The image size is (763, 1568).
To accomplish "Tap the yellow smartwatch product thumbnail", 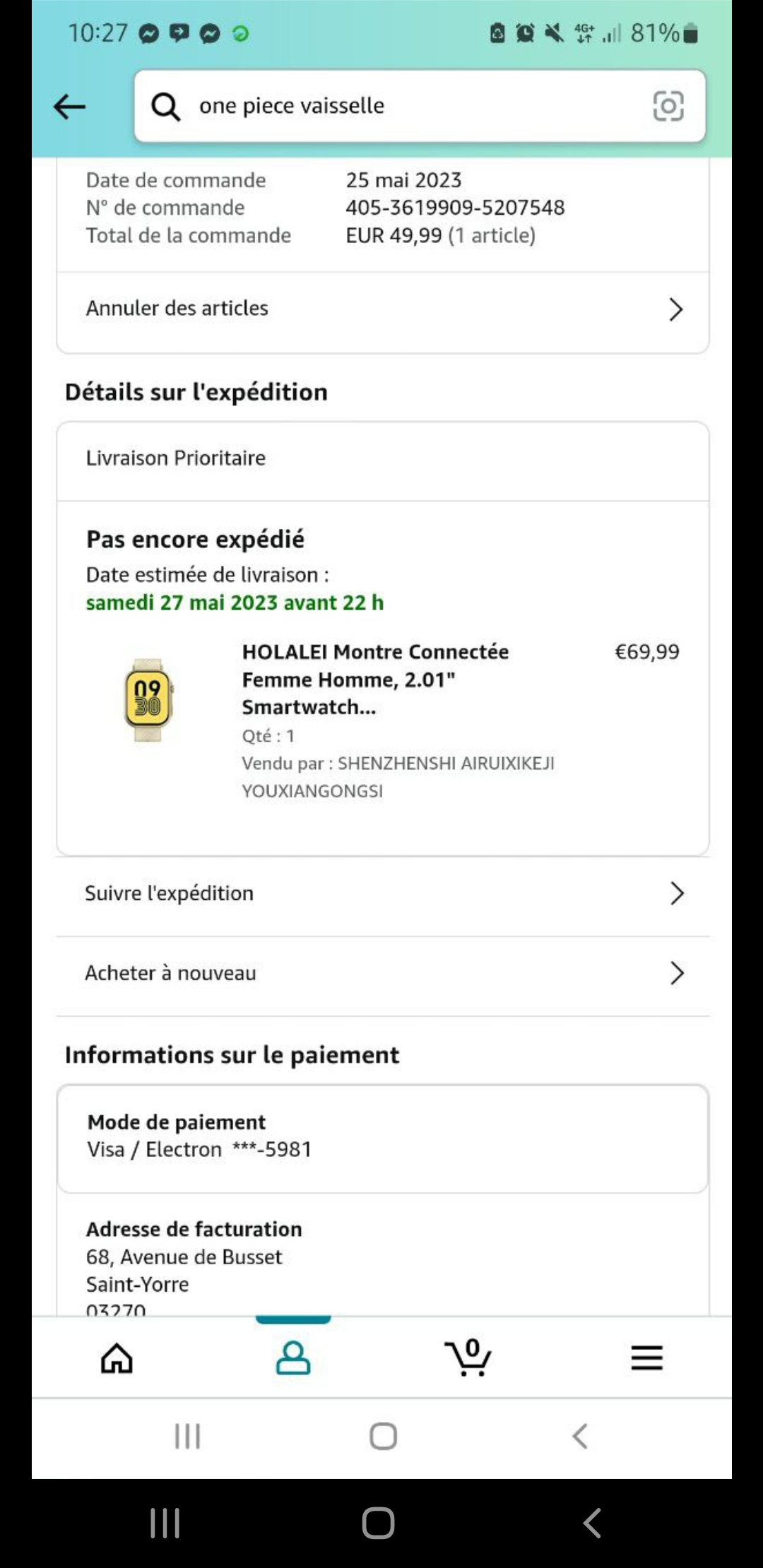I will click(148, 700).
